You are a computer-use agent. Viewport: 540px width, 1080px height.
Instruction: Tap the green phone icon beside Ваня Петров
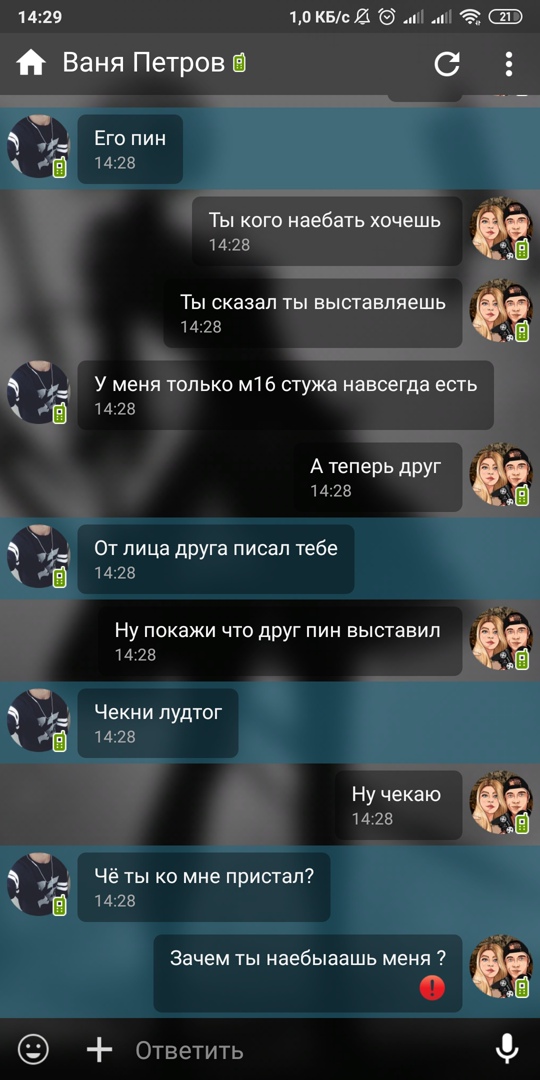(x=240, y=63)
